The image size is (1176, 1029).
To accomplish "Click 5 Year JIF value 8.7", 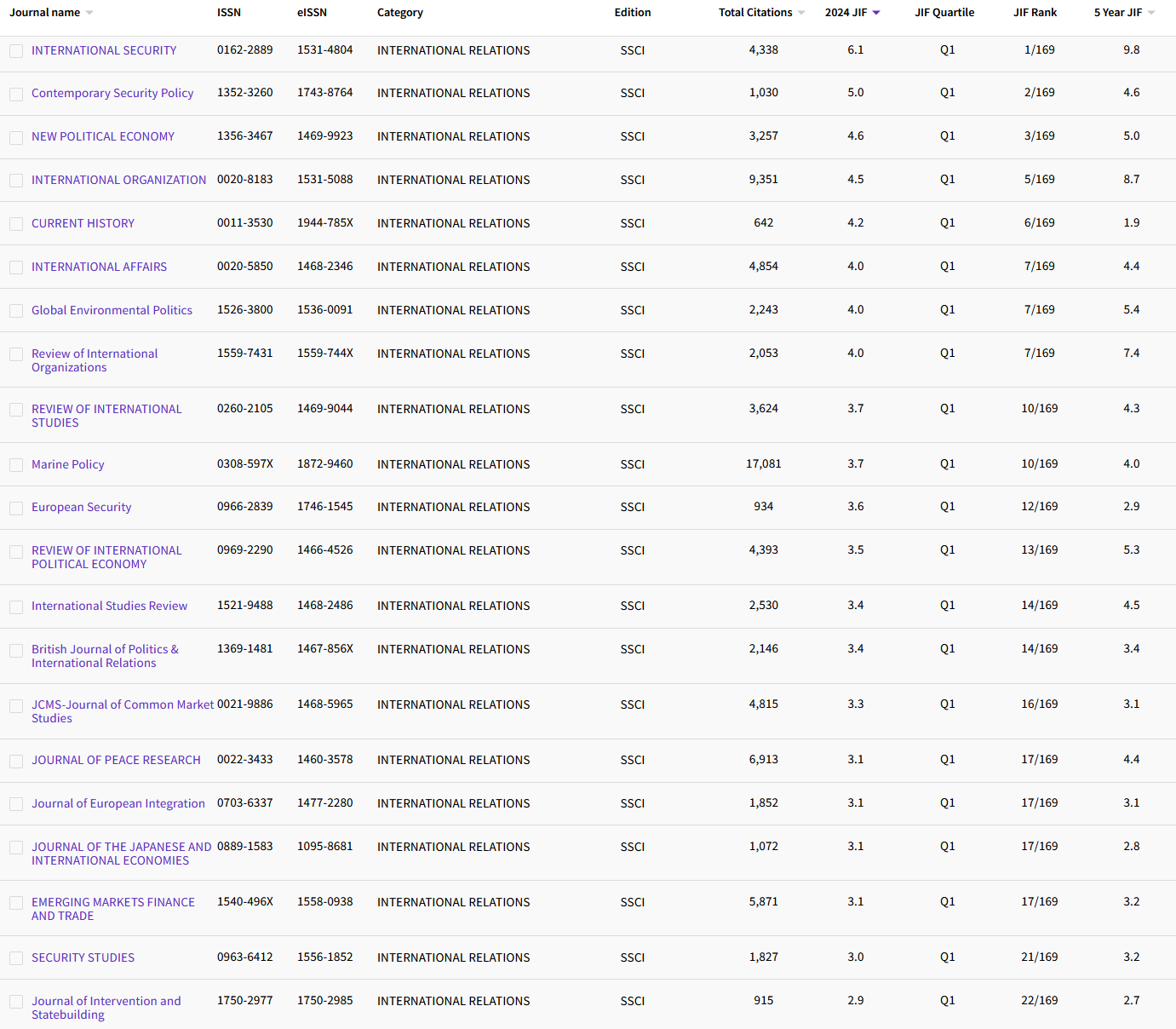I will pyautogui.click(x=1132, y=180).
